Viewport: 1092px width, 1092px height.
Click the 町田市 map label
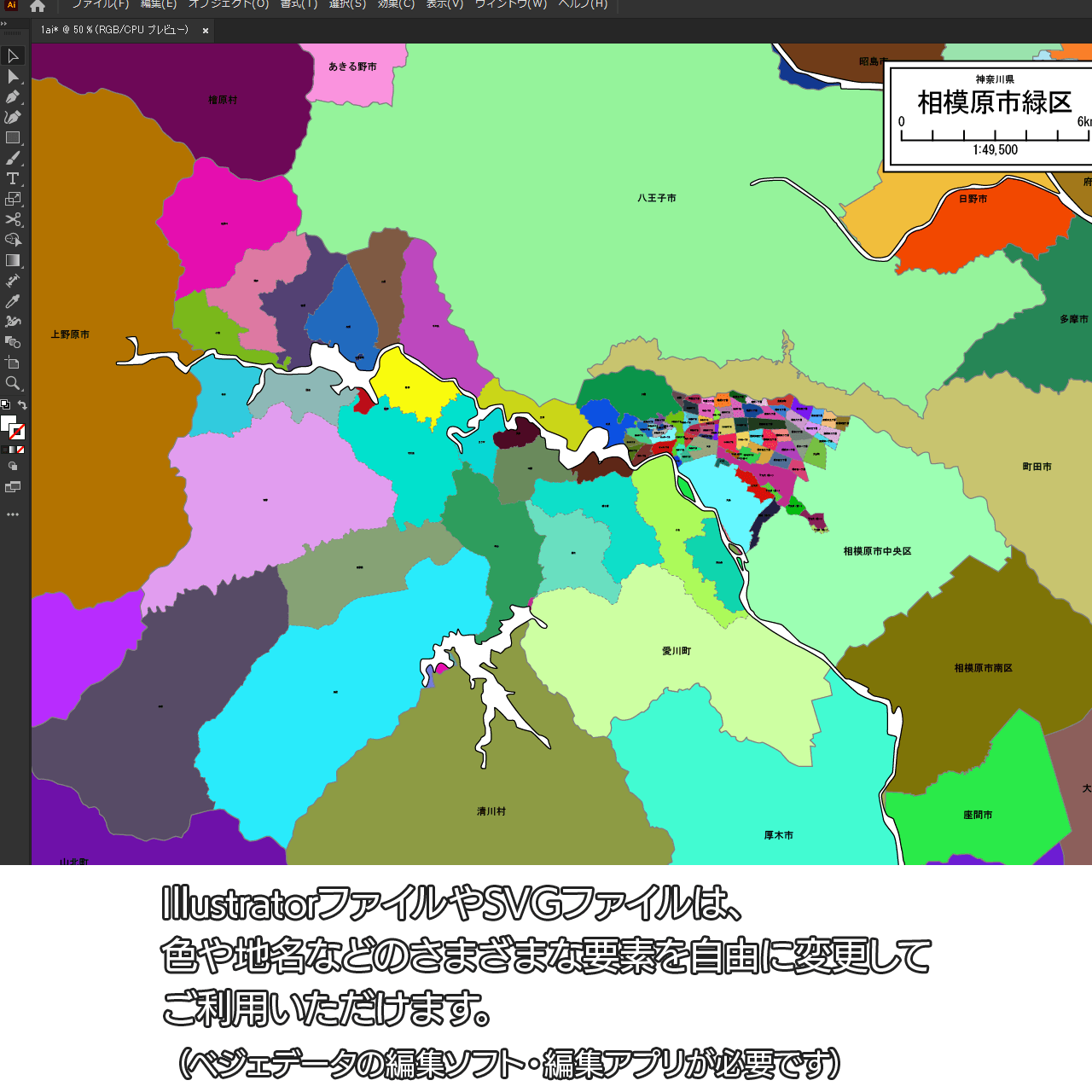(1037, 467)
